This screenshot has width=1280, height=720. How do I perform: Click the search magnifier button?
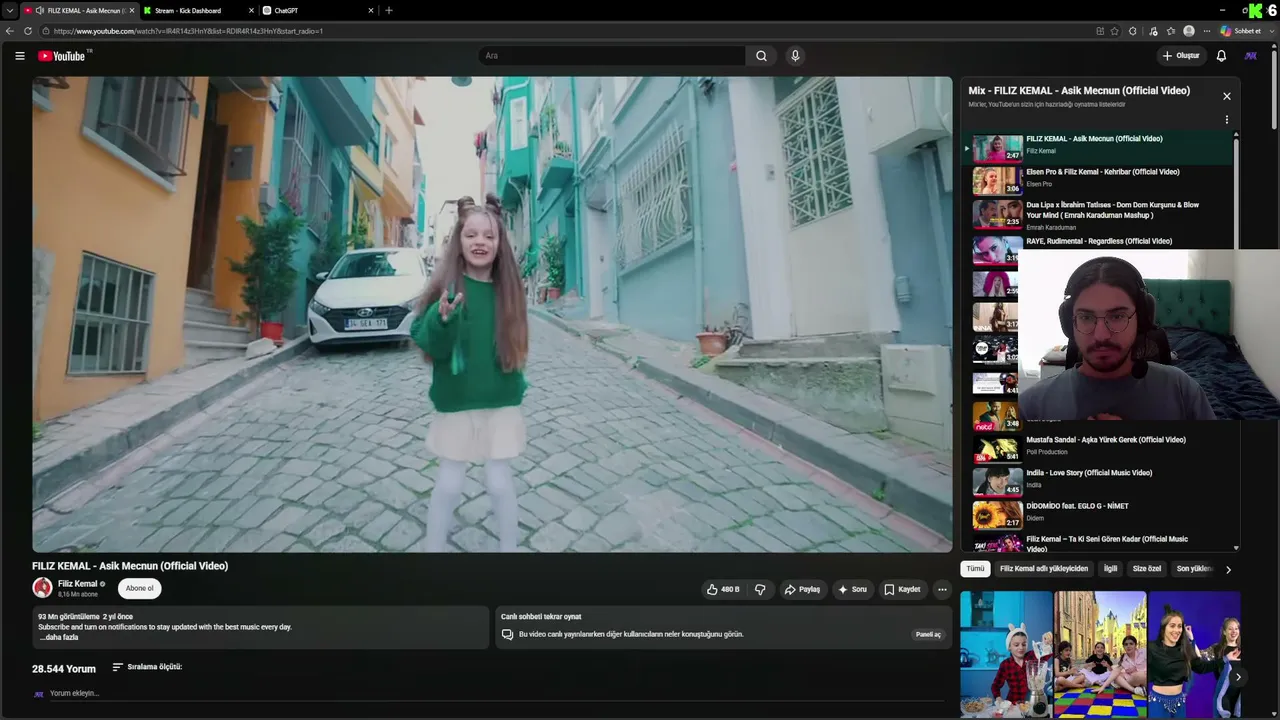point(761,56)
